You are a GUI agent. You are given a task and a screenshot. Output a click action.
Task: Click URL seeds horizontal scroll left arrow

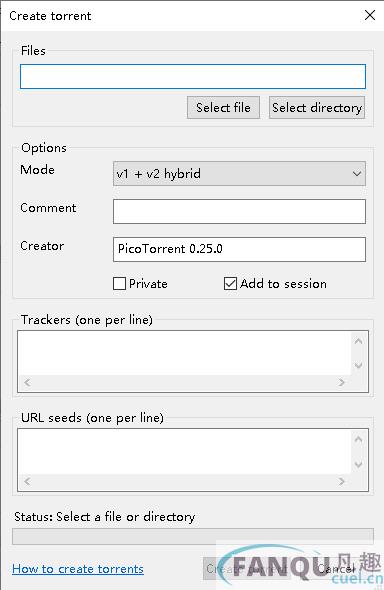point(27,481)
